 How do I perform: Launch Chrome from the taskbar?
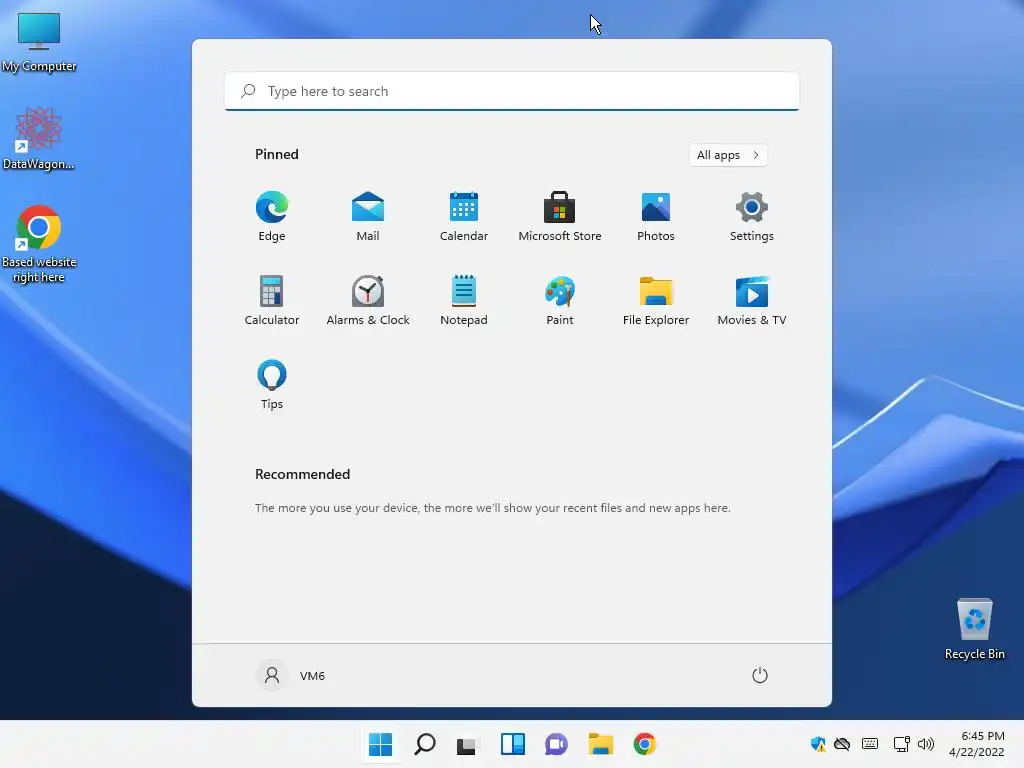tap(645, 744)
